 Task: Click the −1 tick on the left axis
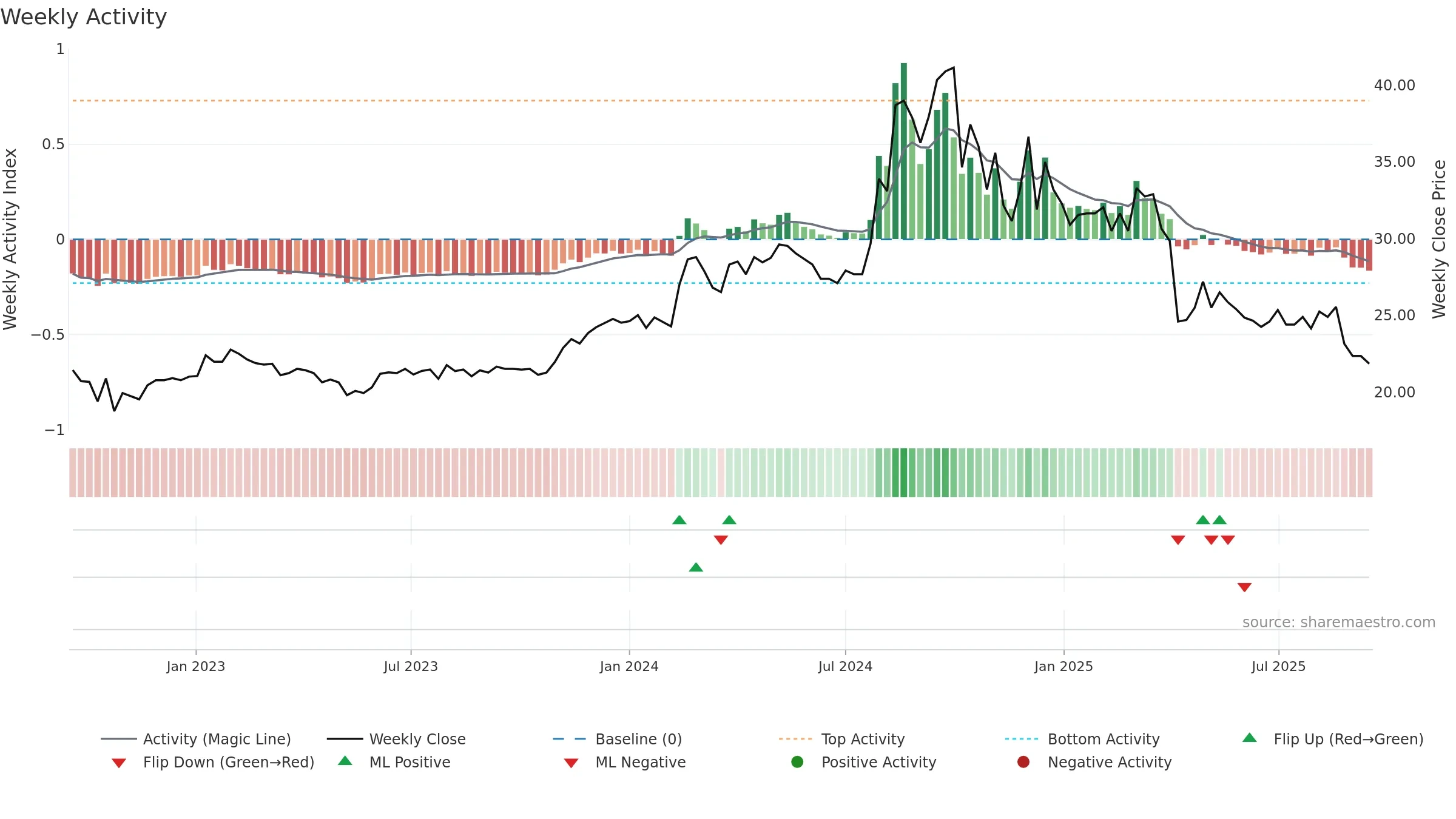(x=54, y=430)
